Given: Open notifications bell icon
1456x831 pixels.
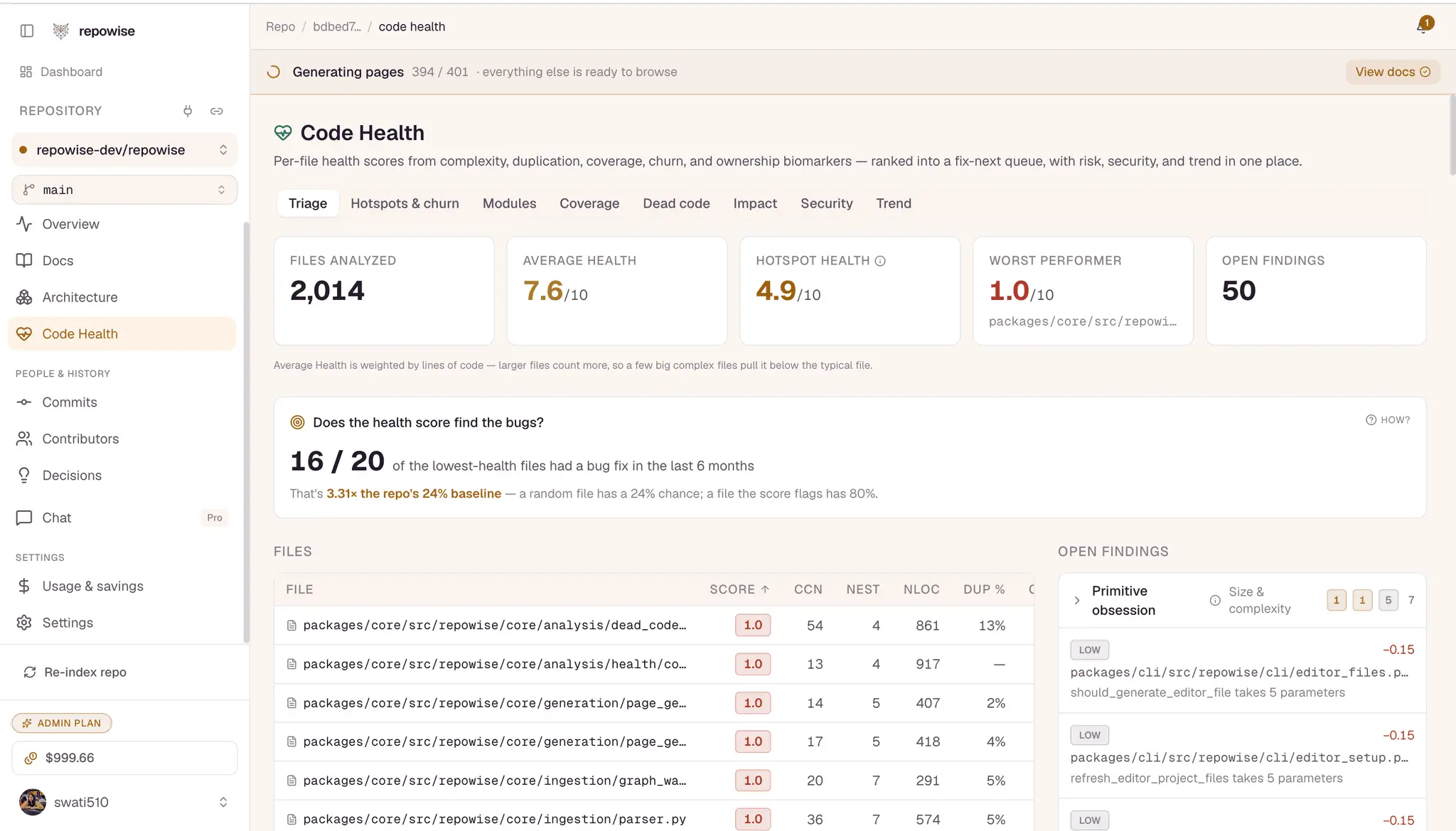Looking at the screenshot, I should coord(1423,26).
